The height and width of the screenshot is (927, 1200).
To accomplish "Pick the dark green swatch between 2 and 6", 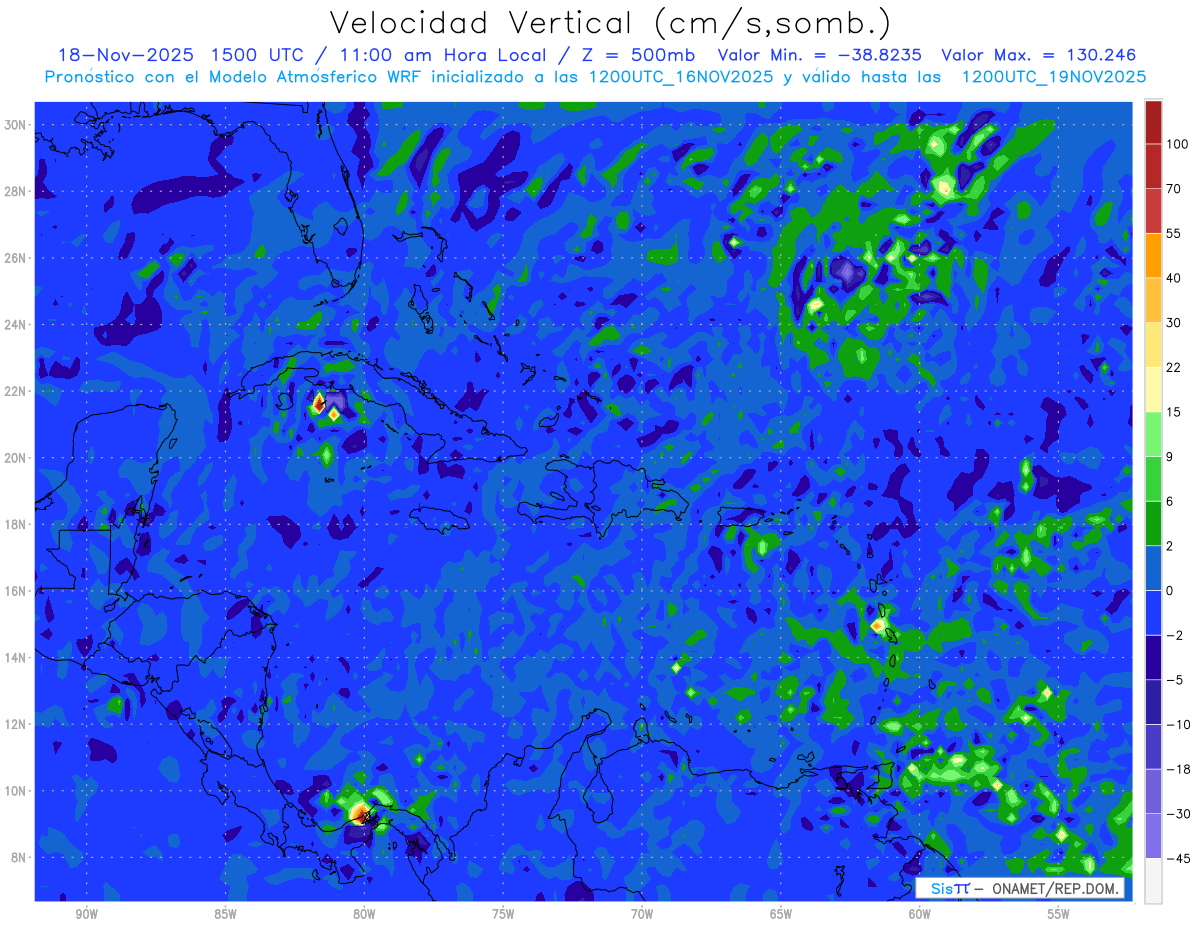I will [x=1153, y=523].
